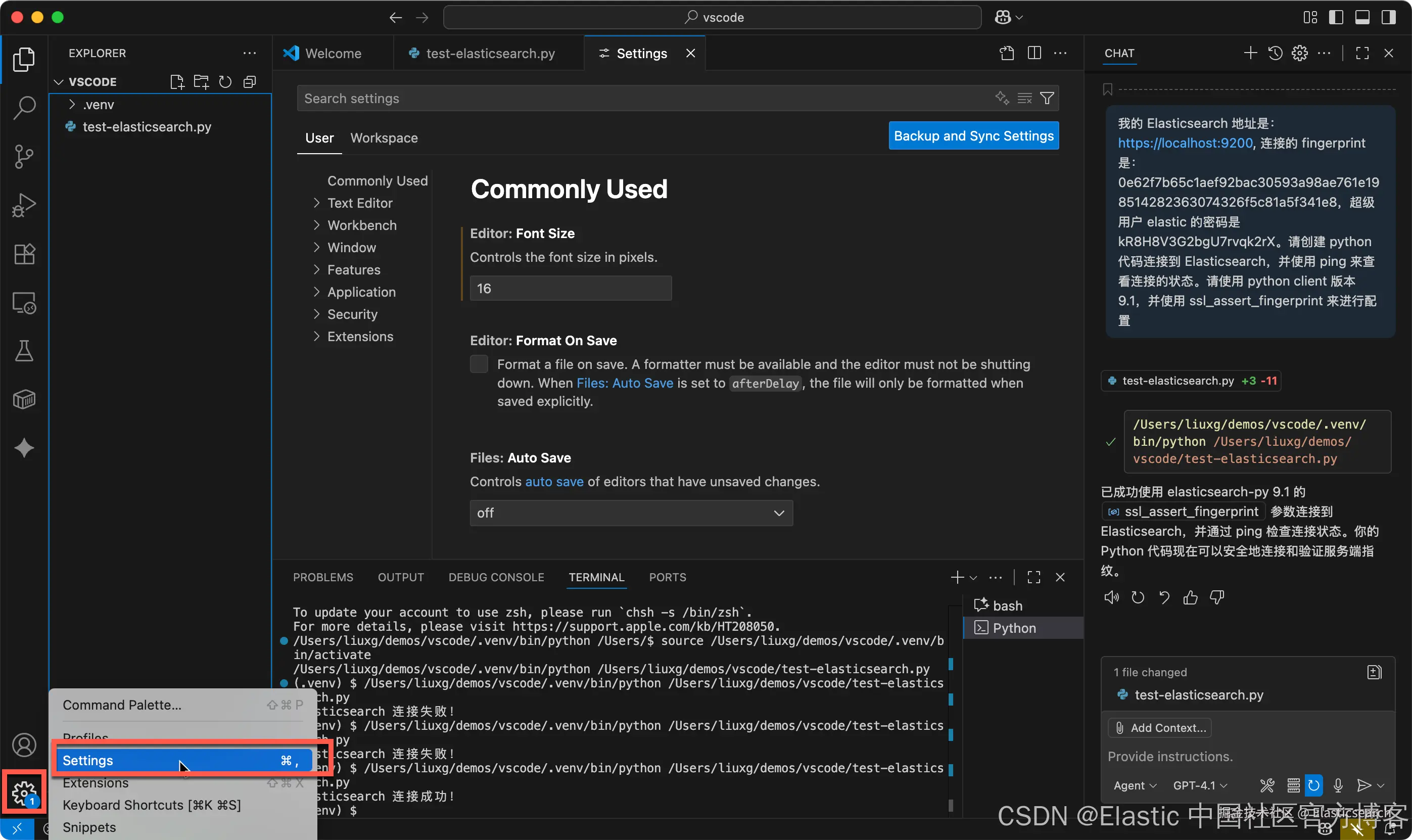Give thumbs down to chat response
This screenshot has height=840, width=1412.
click(x=1217, y=597)
